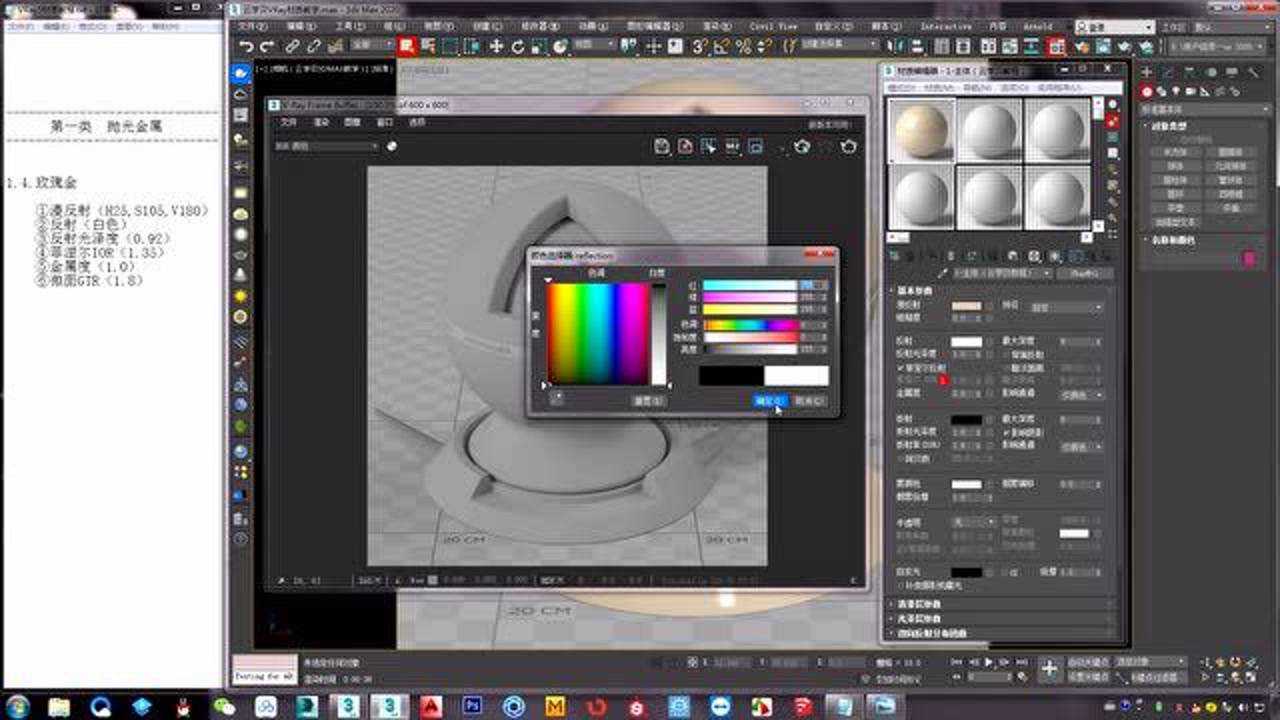
Task: Click Save image icon in frame buffer
Action: coord(661,146)
